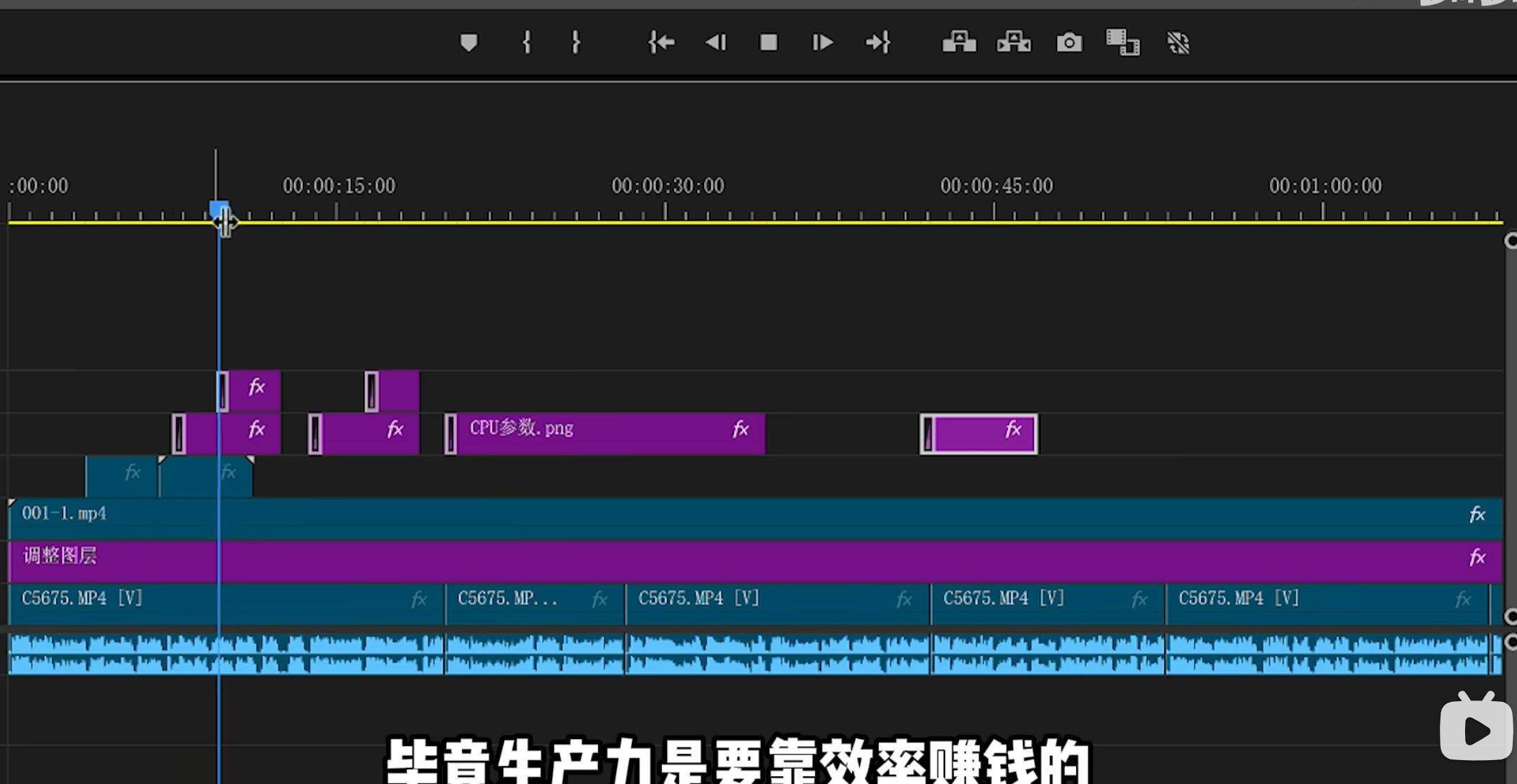Jump to the In point
Image resolution: width=1517 pixels, height=784 pixels.
(x=660, y=42)
